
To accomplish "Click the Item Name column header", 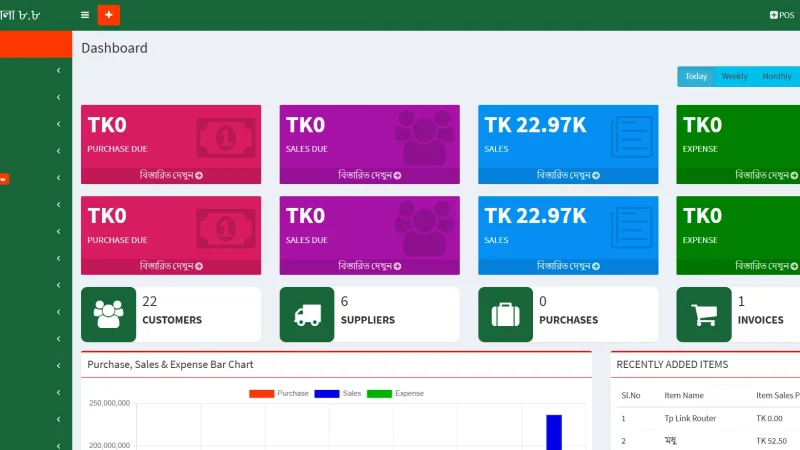I will coord(684,395).
